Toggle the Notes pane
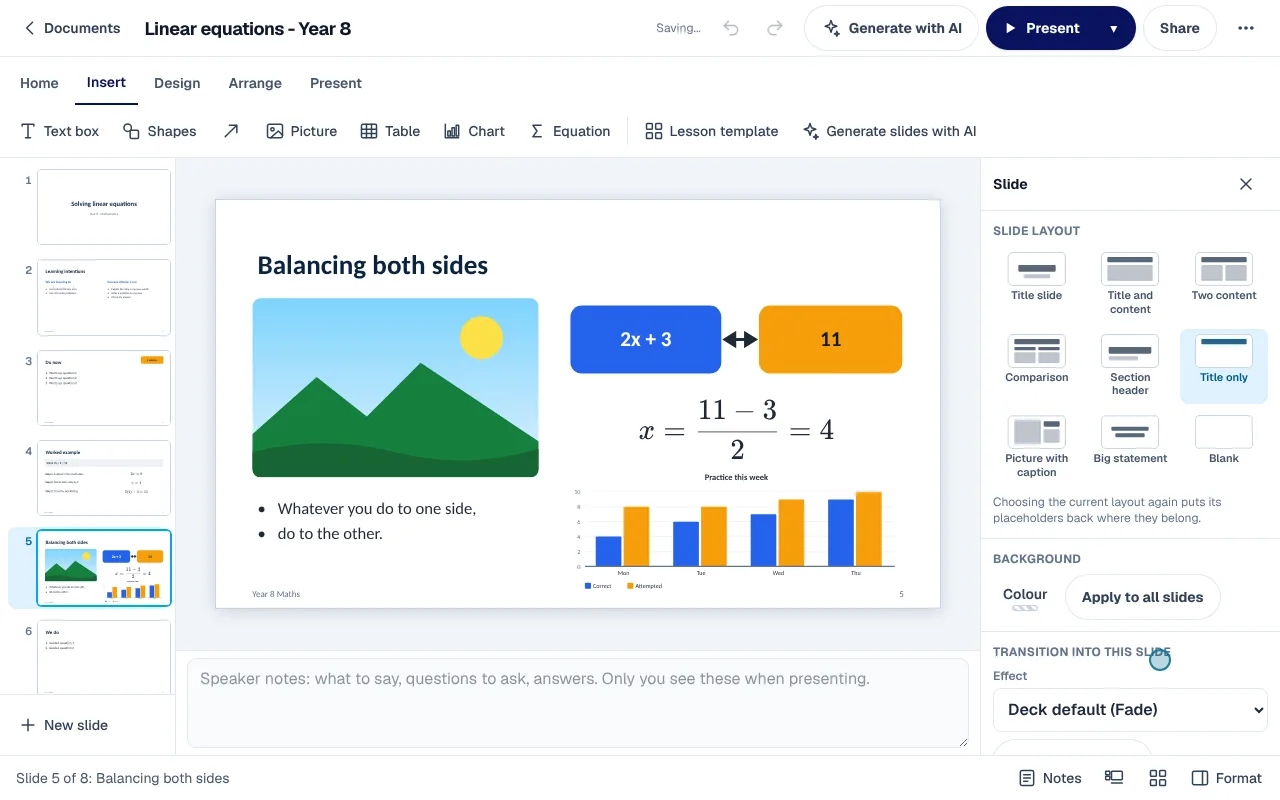Viewport: 1280px width, 800px height. click(1050, 778)
